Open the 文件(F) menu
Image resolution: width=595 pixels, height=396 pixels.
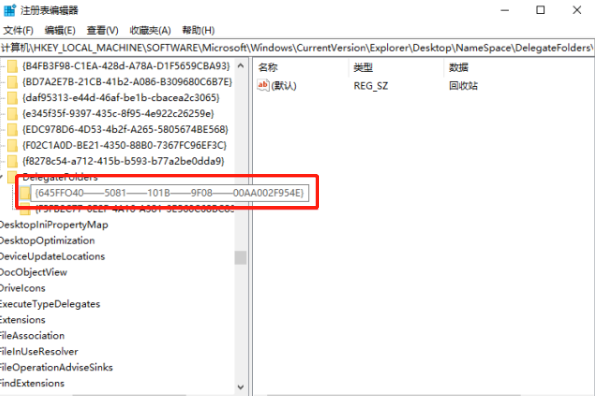pyautogui.click(x=18, y=30)
